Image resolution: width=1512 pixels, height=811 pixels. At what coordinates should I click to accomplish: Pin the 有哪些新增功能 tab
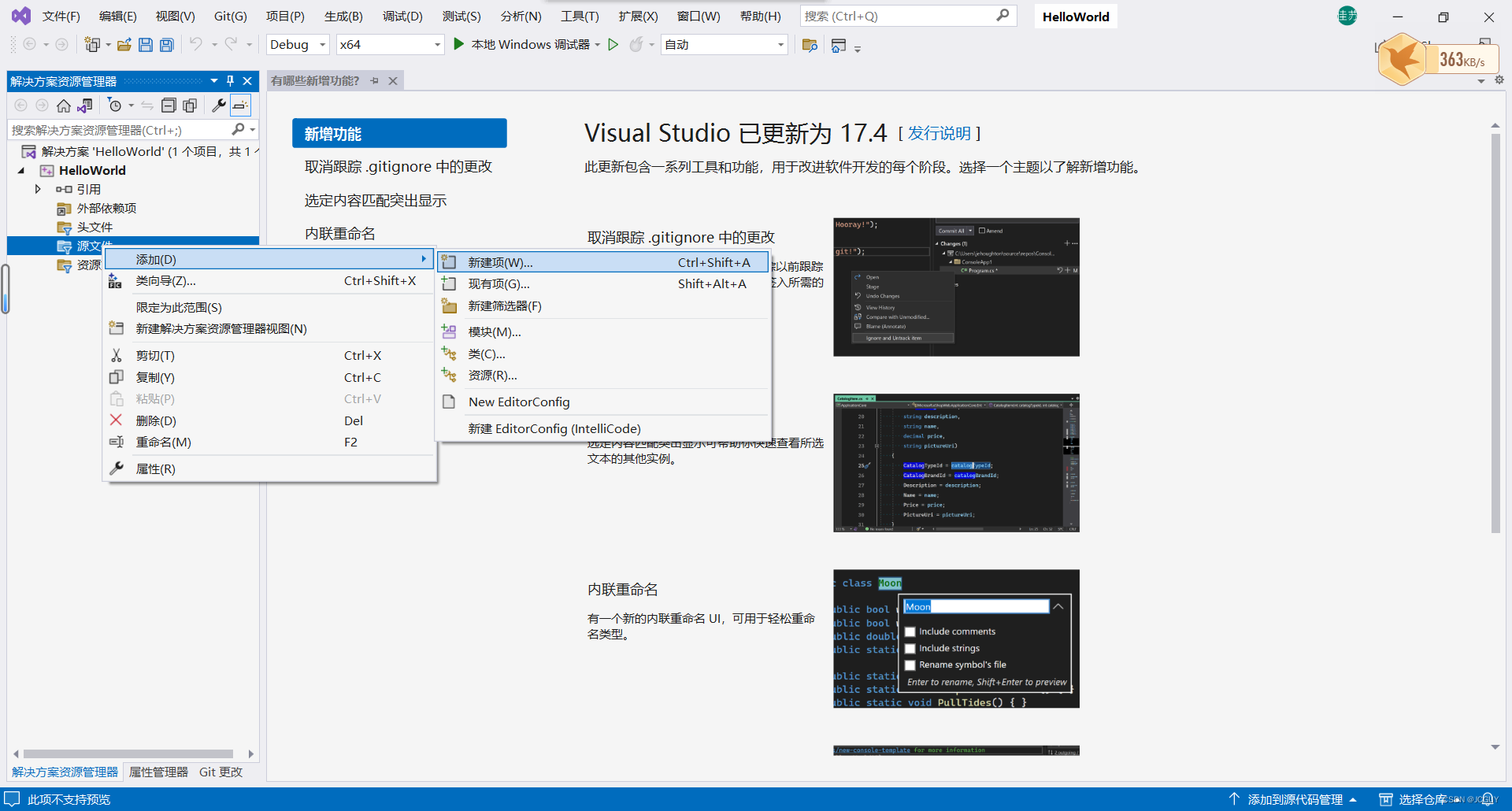pos(375,80)
